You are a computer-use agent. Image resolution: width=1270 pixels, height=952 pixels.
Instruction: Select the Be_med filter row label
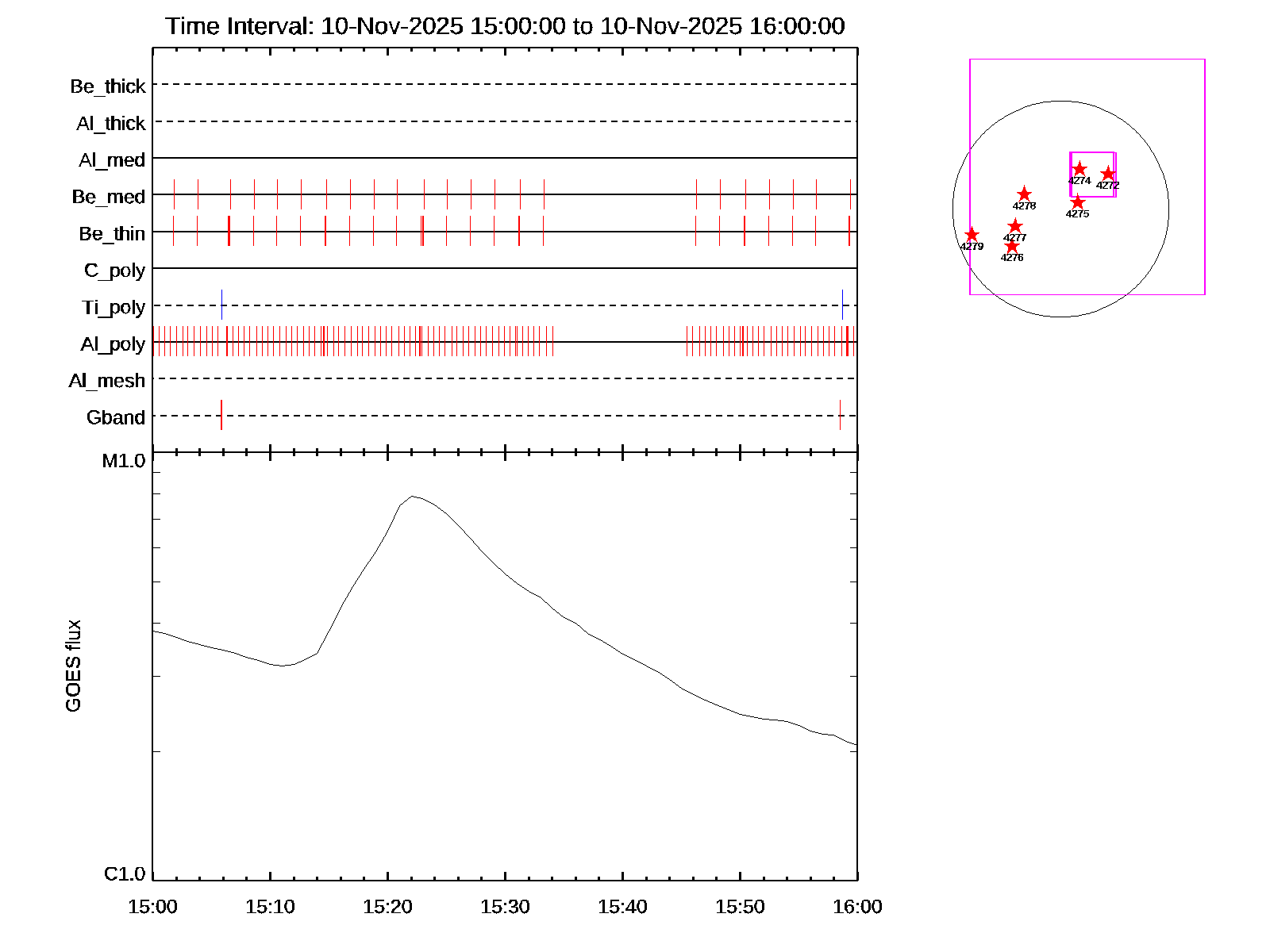click(109, 196)
